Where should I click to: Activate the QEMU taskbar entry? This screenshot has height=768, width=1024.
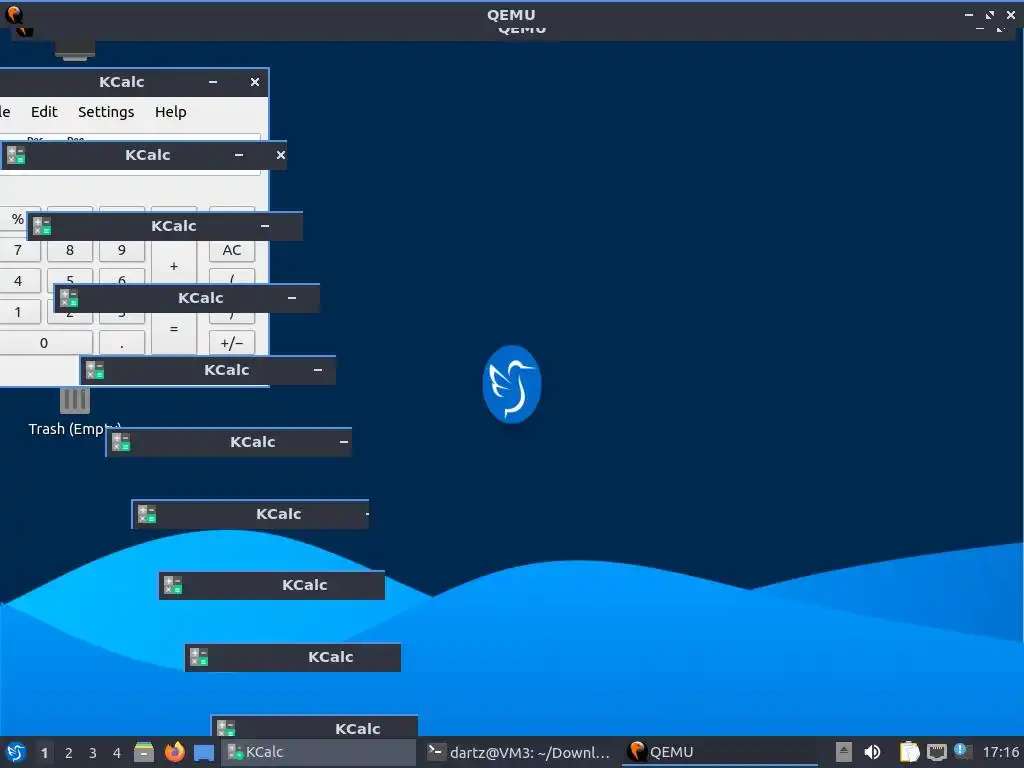[720, 752]
